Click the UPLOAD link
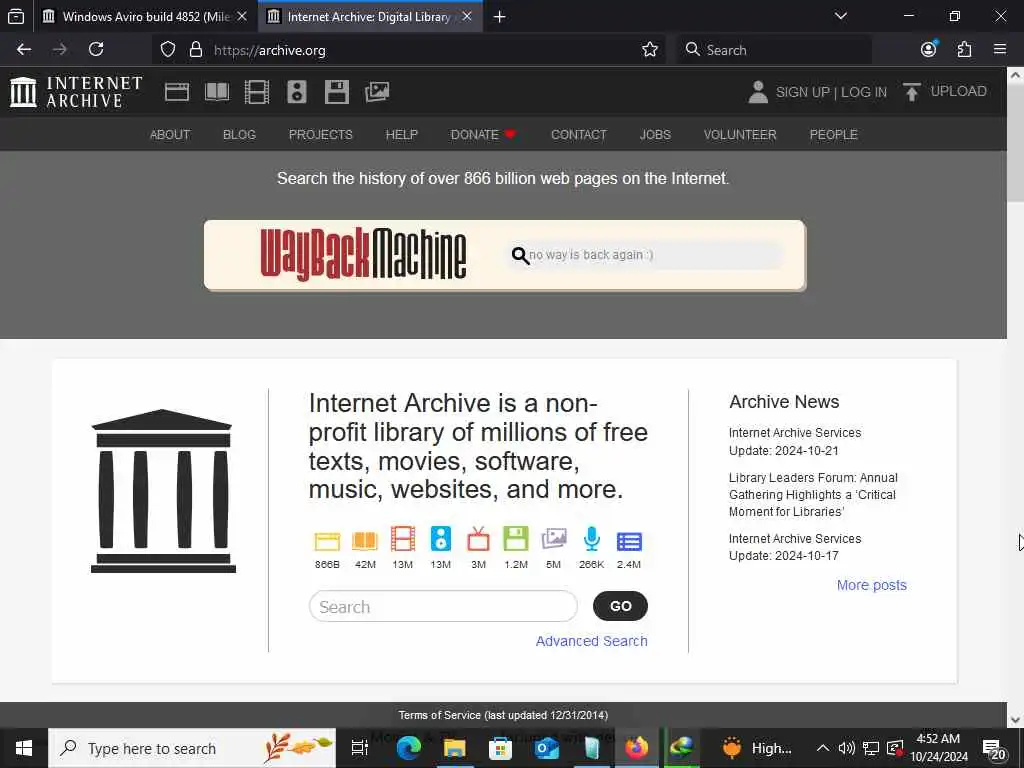This screenshot has width=1024, height=768. point(958,91)
